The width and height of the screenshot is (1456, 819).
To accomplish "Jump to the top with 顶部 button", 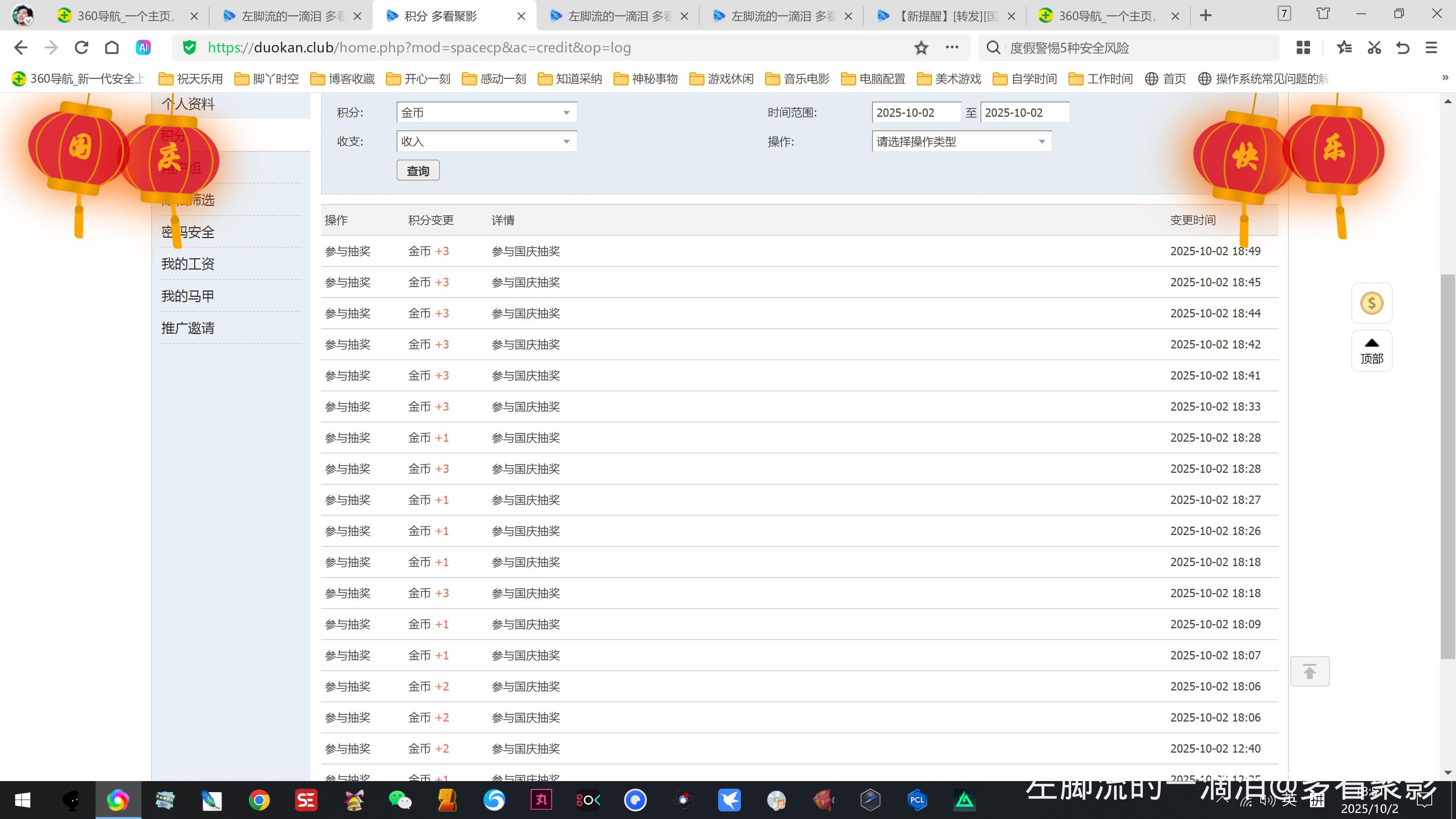I will click(1371, 350).
